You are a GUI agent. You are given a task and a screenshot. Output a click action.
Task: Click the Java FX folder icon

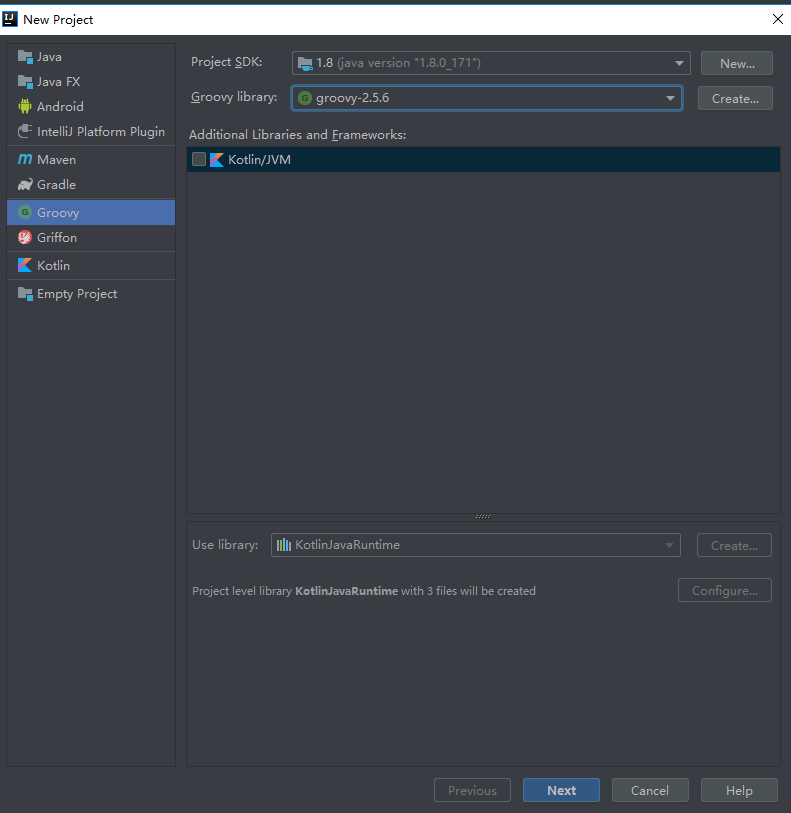(x=25, y=81)
